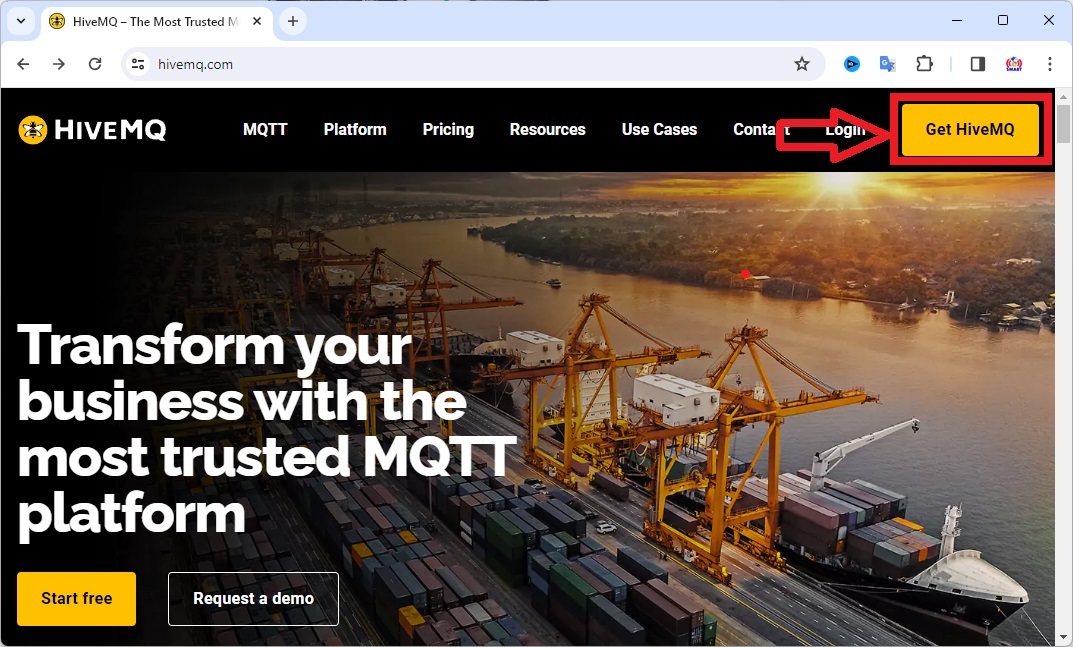
Task: Expand the Use Cases navigation menu
Action: [659, 129]
